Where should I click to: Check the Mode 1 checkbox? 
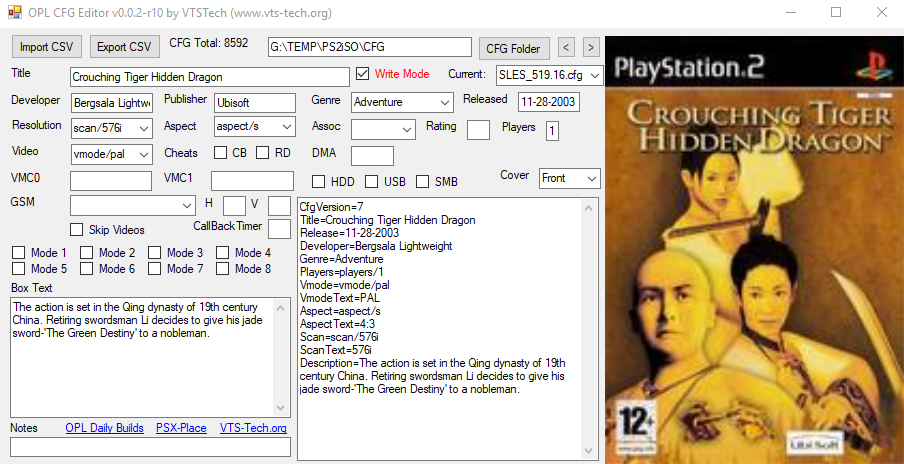pyautogui.click(x=18, y=252)
